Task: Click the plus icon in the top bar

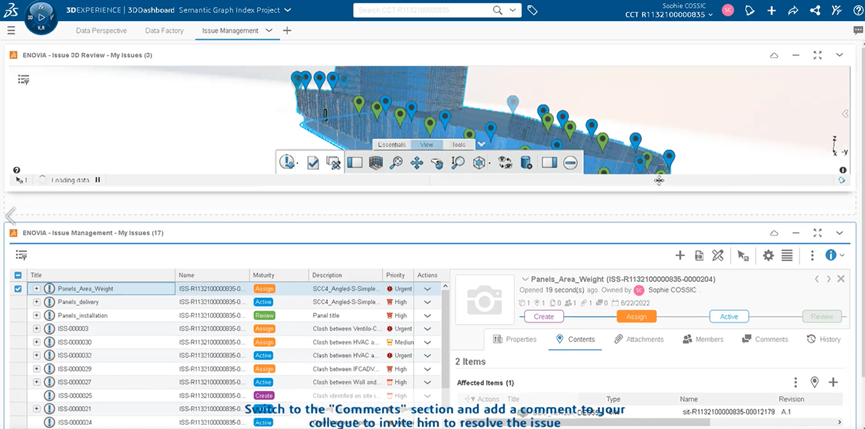Action: [x=771, y=10]
